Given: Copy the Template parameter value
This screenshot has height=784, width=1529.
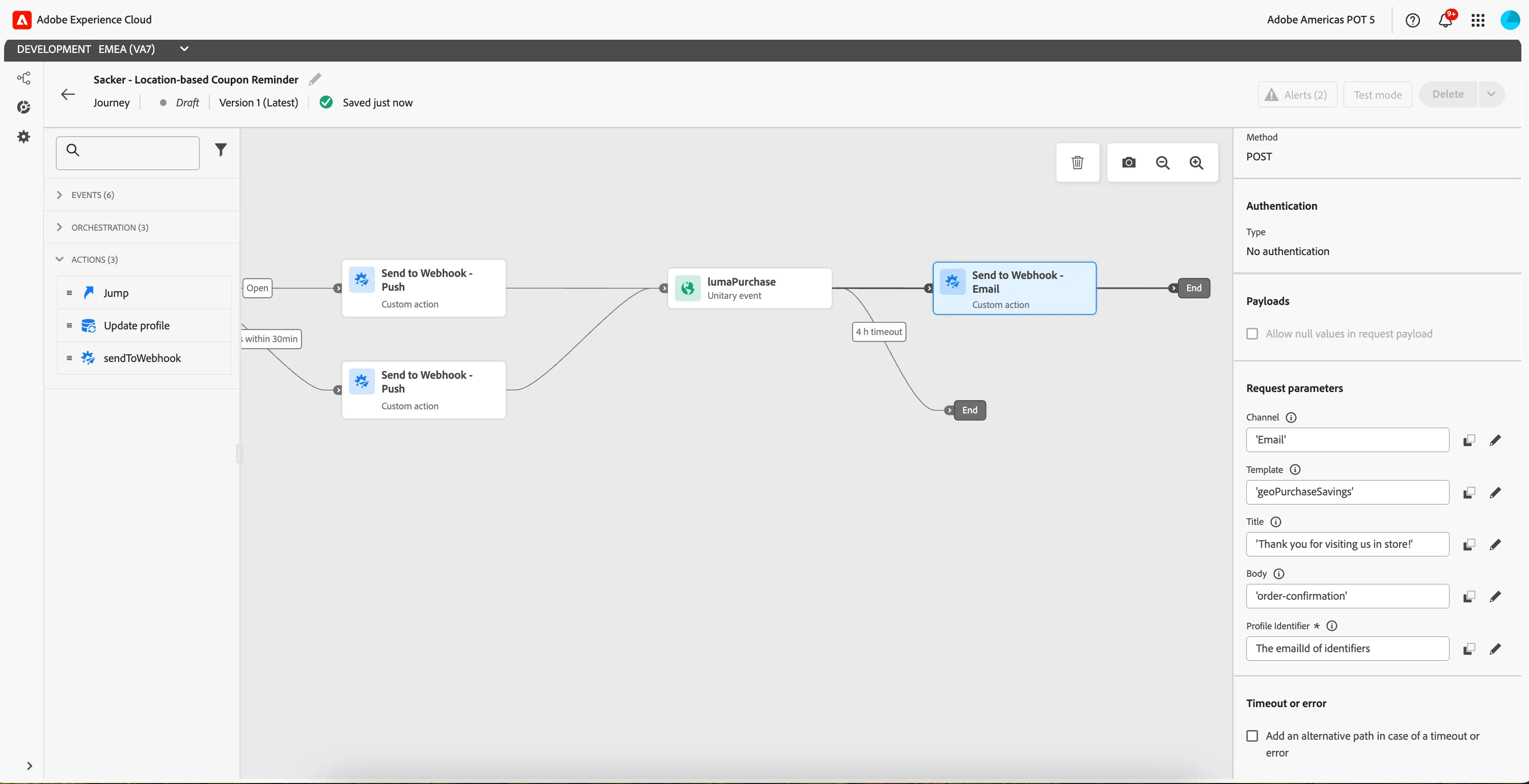Looking at the screenshot, I should tap(1469, 493).
